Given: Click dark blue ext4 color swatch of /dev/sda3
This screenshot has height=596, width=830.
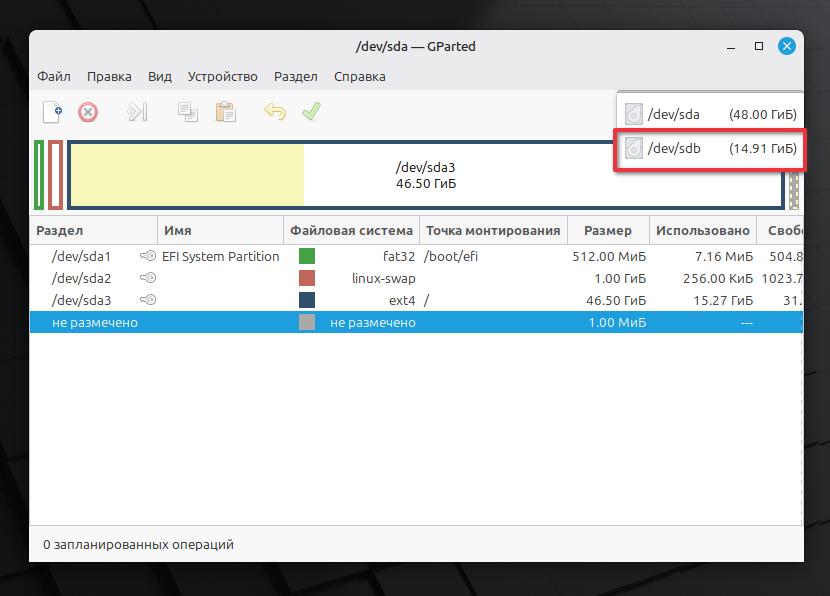Looking at the screenshot, I should 307,300.
